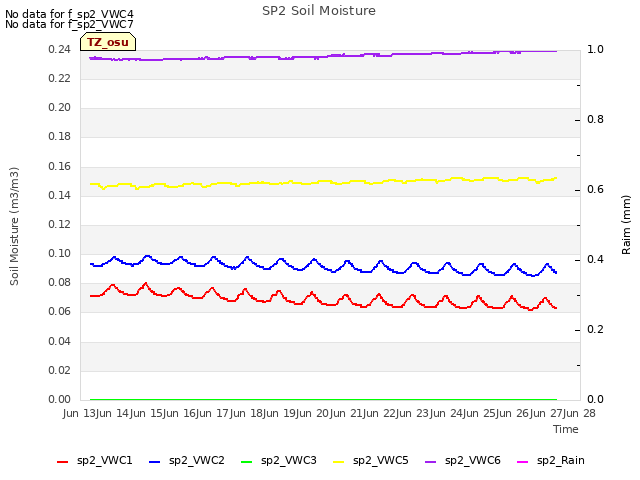Click the 'No data for f_sp2_VWC4' message

click(x=69, y=14)
